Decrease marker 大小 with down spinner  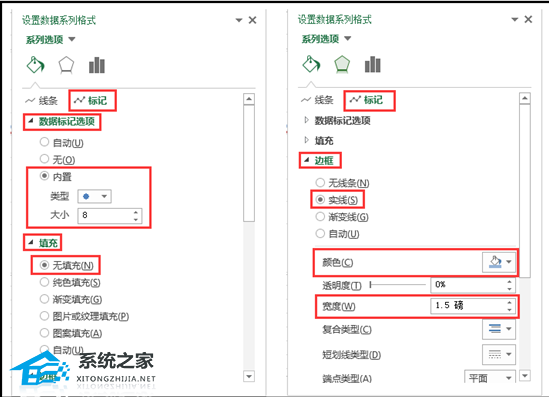point(136,219)
